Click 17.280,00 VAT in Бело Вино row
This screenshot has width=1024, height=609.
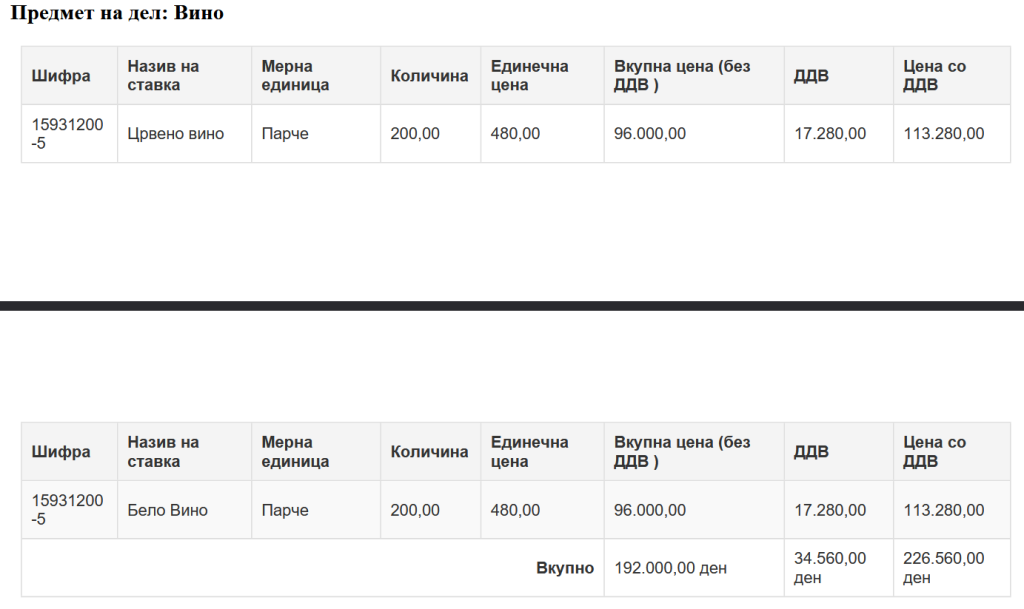pyautogui.click(x=830, y=510)
